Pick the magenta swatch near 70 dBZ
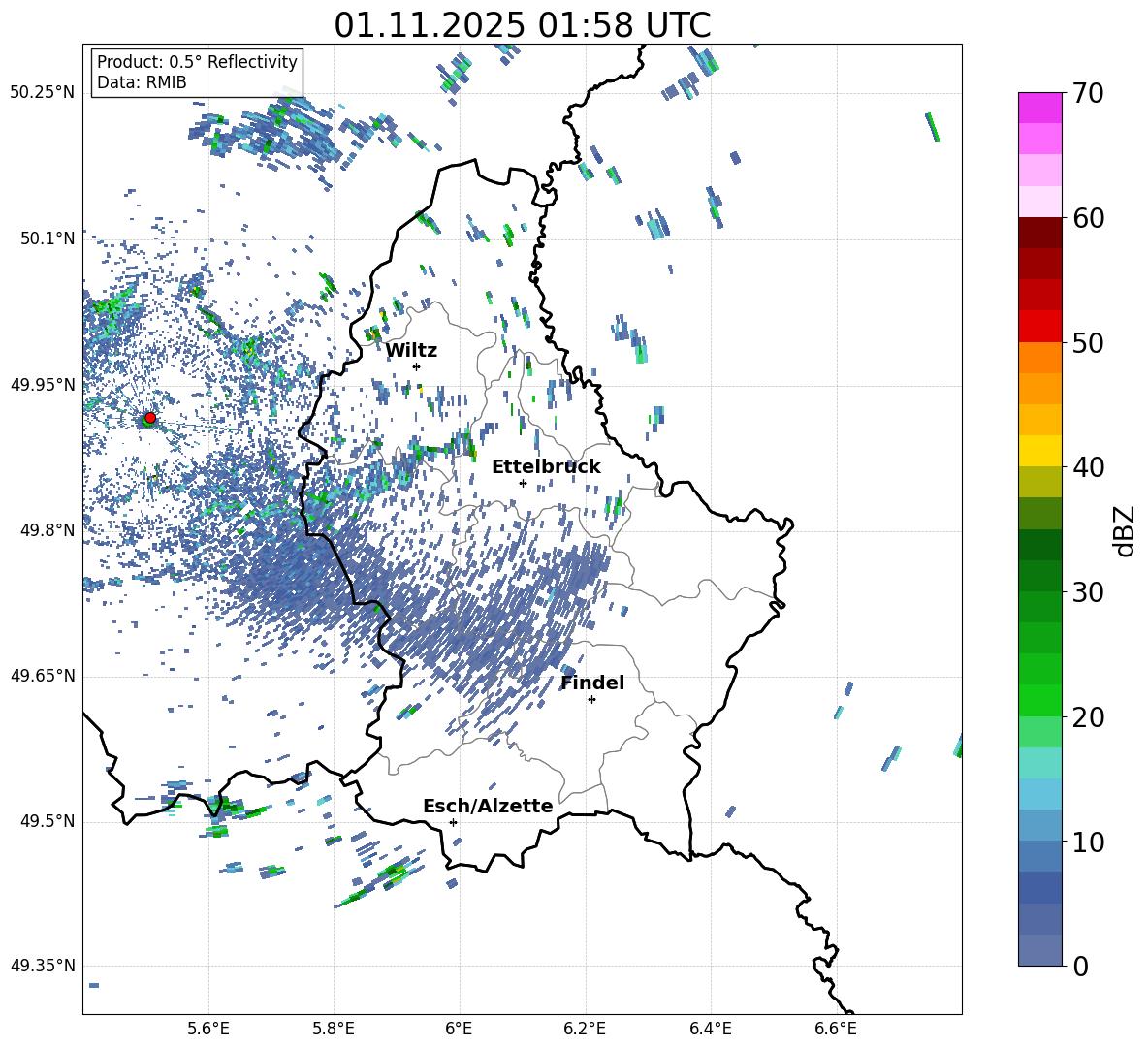Viewport: 1148px width, 1048px height. (x=1039, y=108)
